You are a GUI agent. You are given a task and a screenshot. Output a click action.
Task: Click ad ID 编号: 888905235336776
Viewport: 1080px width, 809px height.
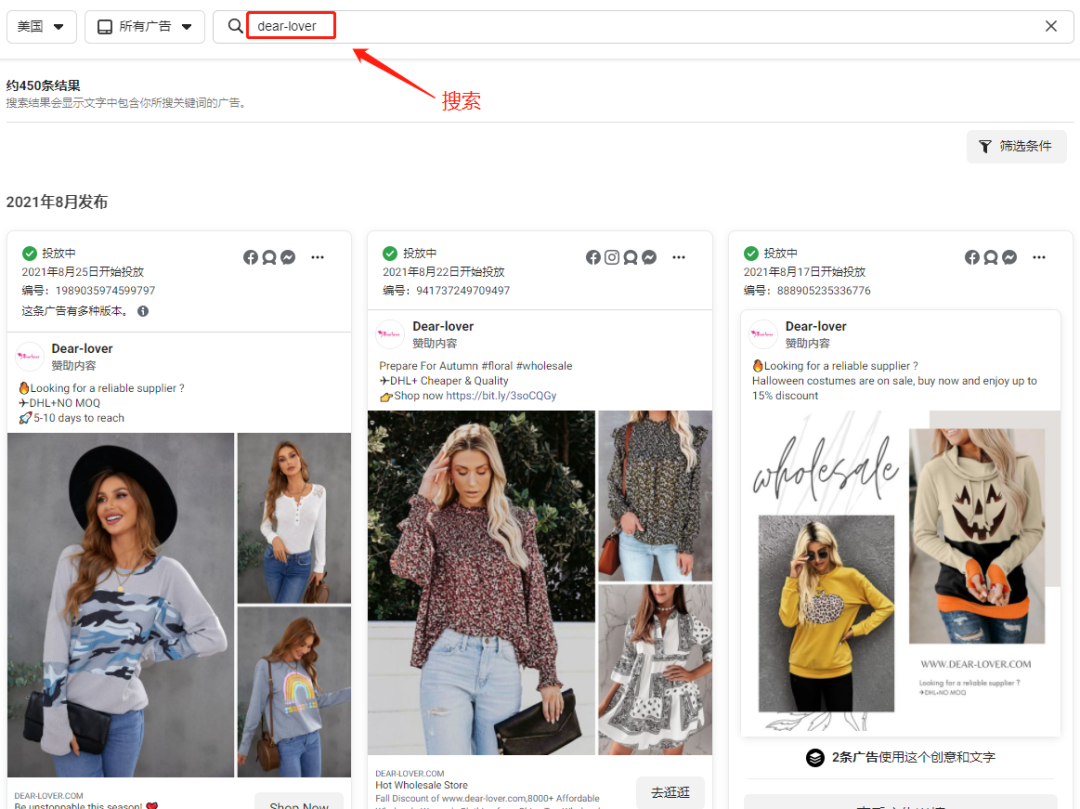pyautogui.click(x=807, y=291)
